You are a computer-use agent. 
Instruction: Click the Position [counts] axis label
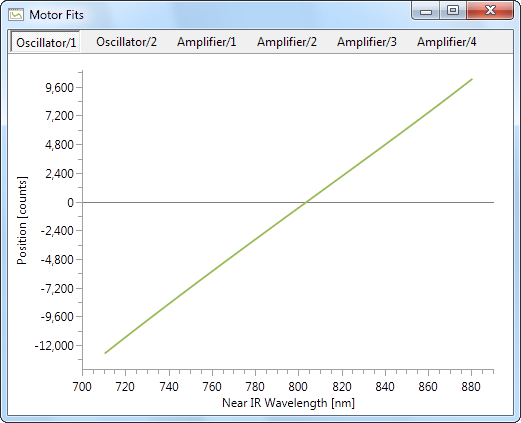point(22,220)
